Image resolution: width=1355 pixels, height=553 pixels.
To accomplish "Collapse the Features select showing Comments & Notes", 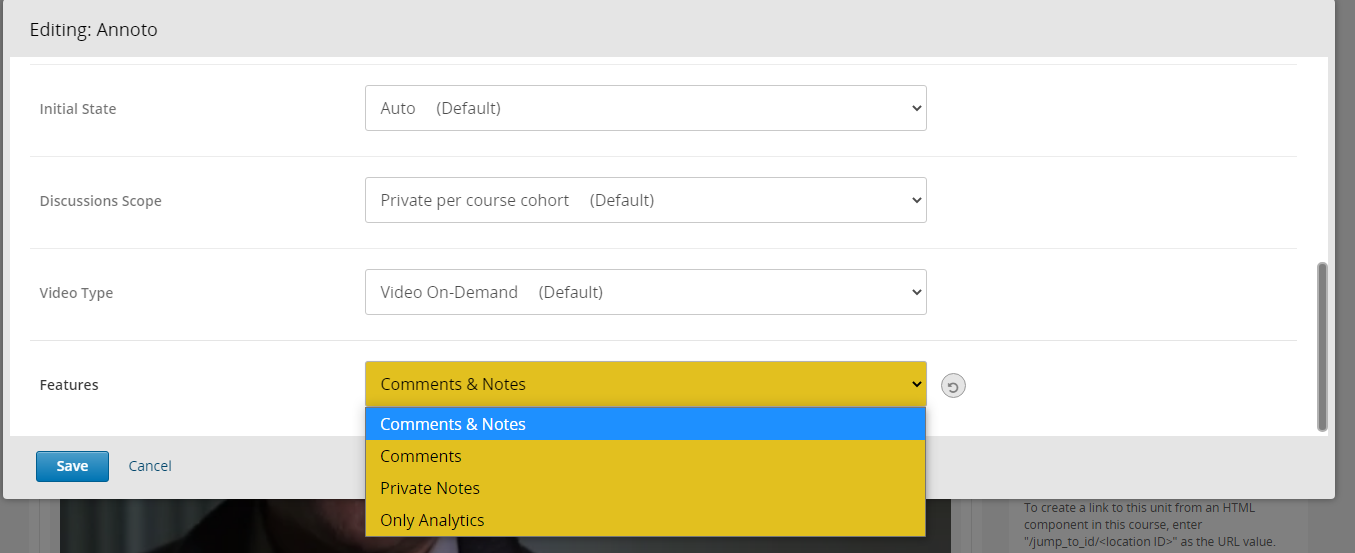I will point(646,384).
